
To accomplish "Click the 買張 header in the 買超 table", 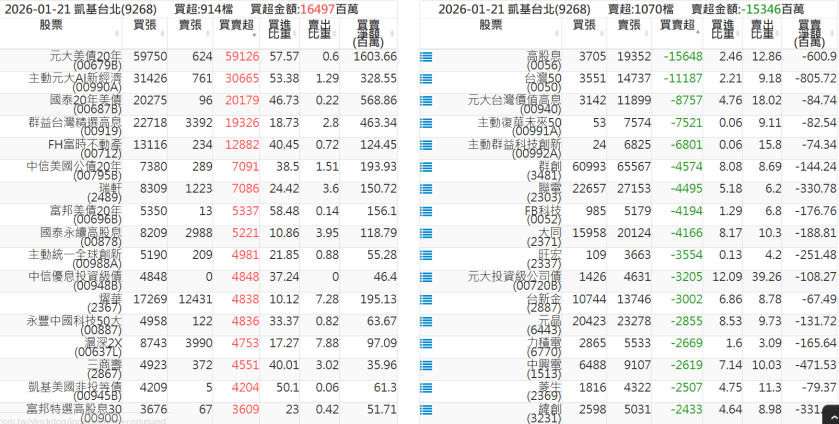I will pos(144,23).
